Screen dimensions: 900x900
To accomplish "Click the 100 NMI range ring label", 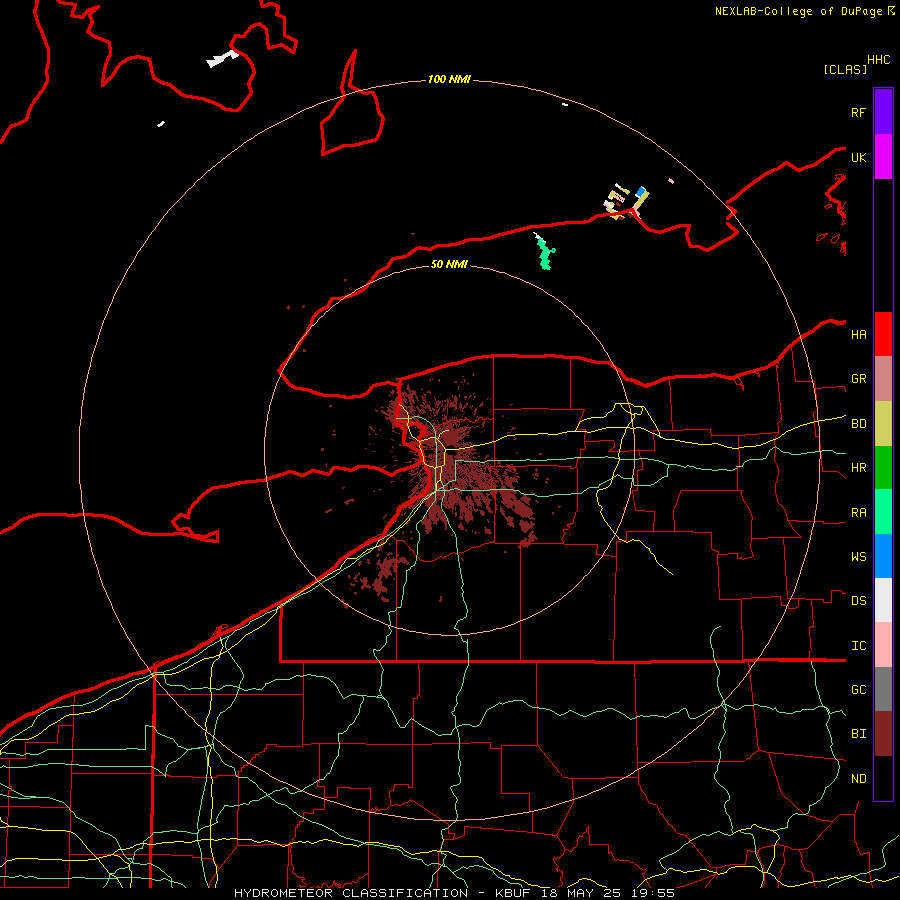I will pyautogui.click(x=449, y=79).
